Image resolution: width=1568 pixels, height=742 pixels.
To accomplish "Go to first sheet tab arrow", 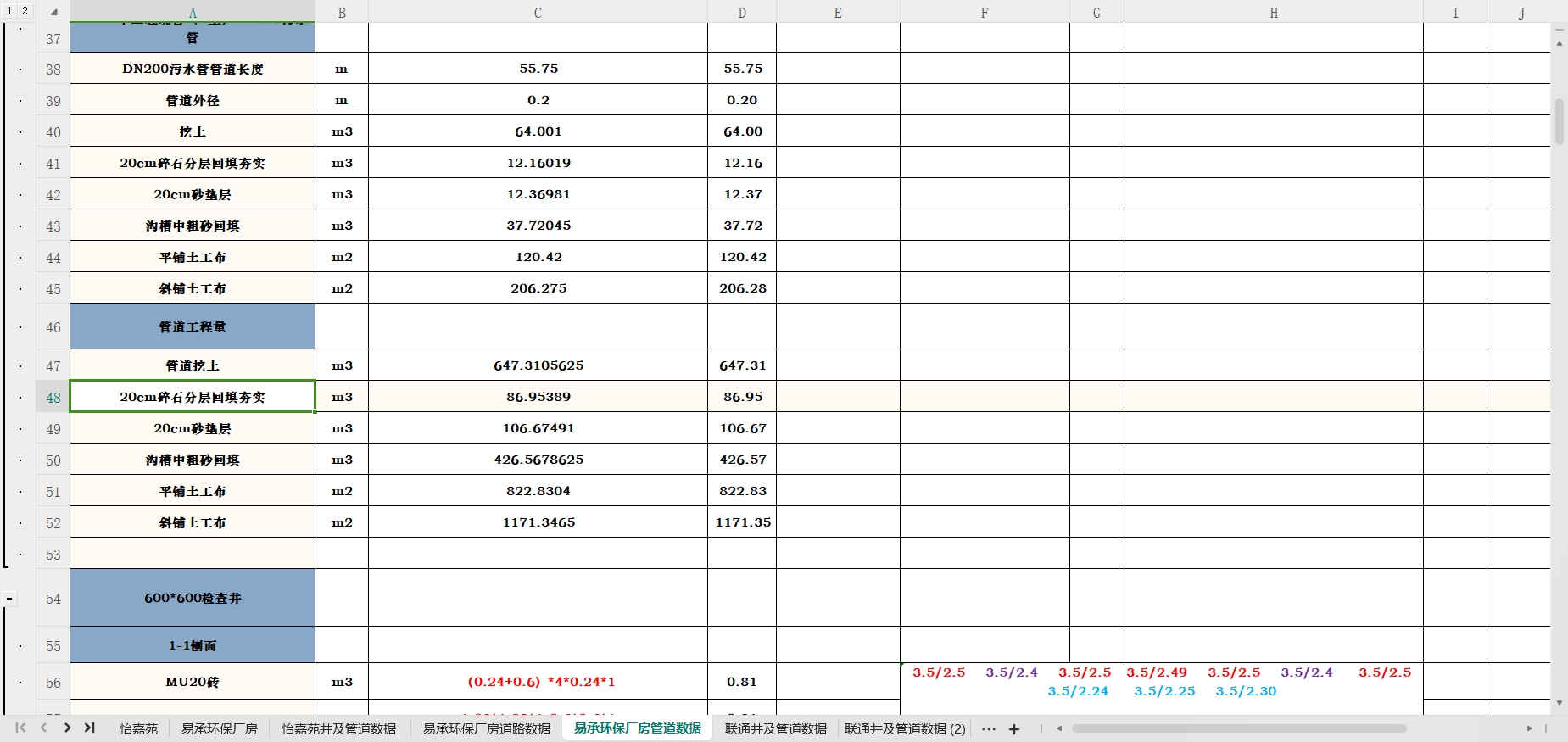I will [x=21, y=728].
